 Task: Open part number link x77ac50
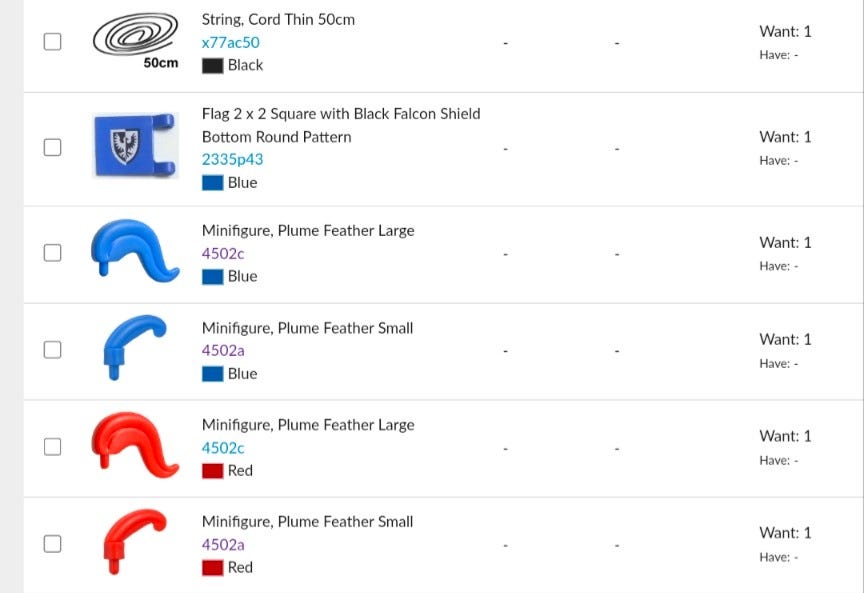pos(230,42)
